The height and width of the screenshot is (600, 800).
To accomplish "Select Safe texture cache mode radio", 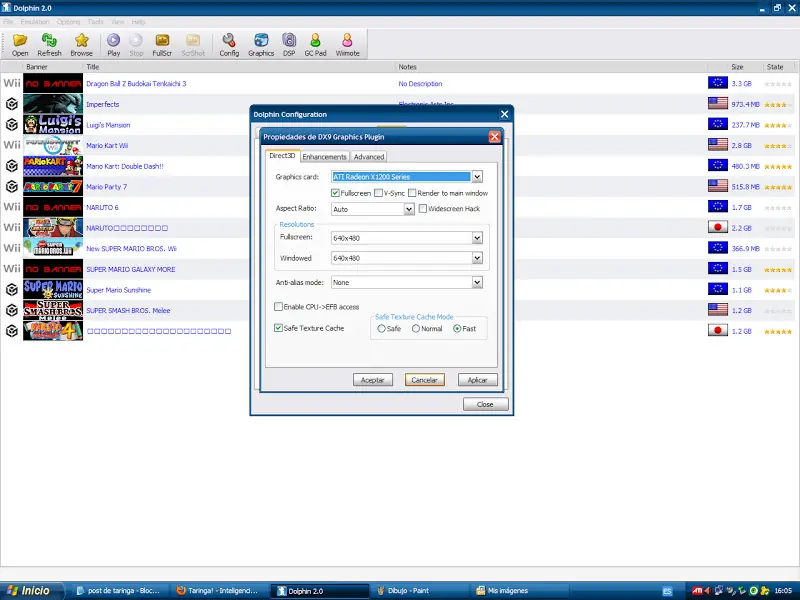I will pos(381,329).
